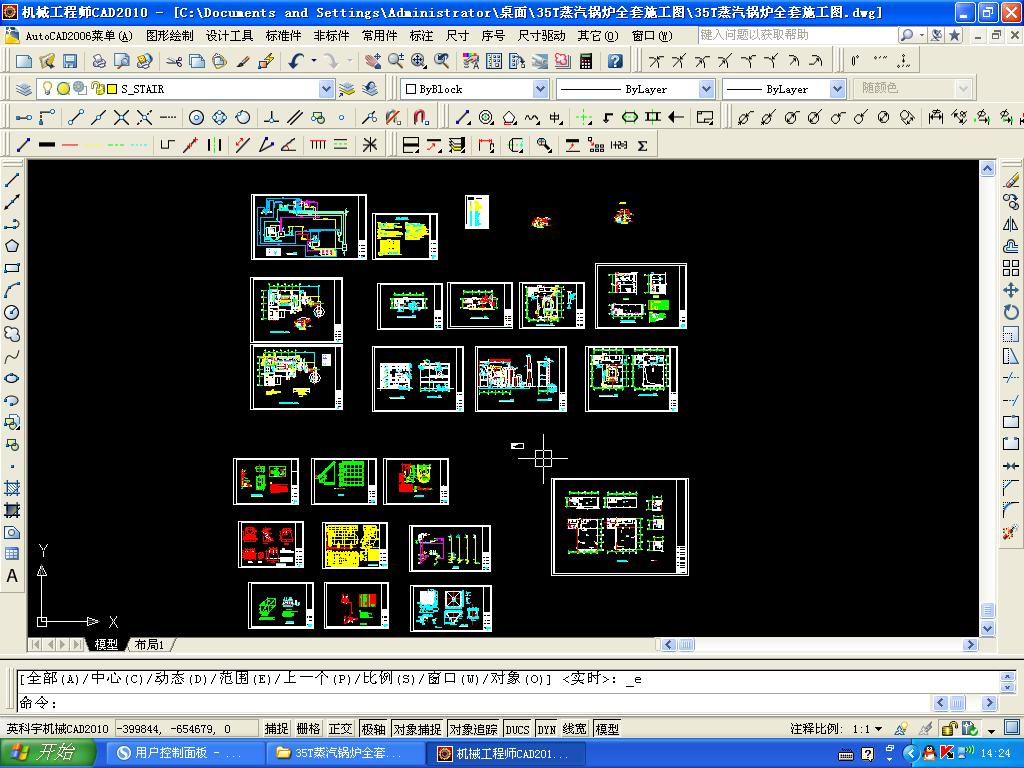The width and height of the screenshot is (1024, 768).
Task: Open the calculator icon
Action: (586, 61)
